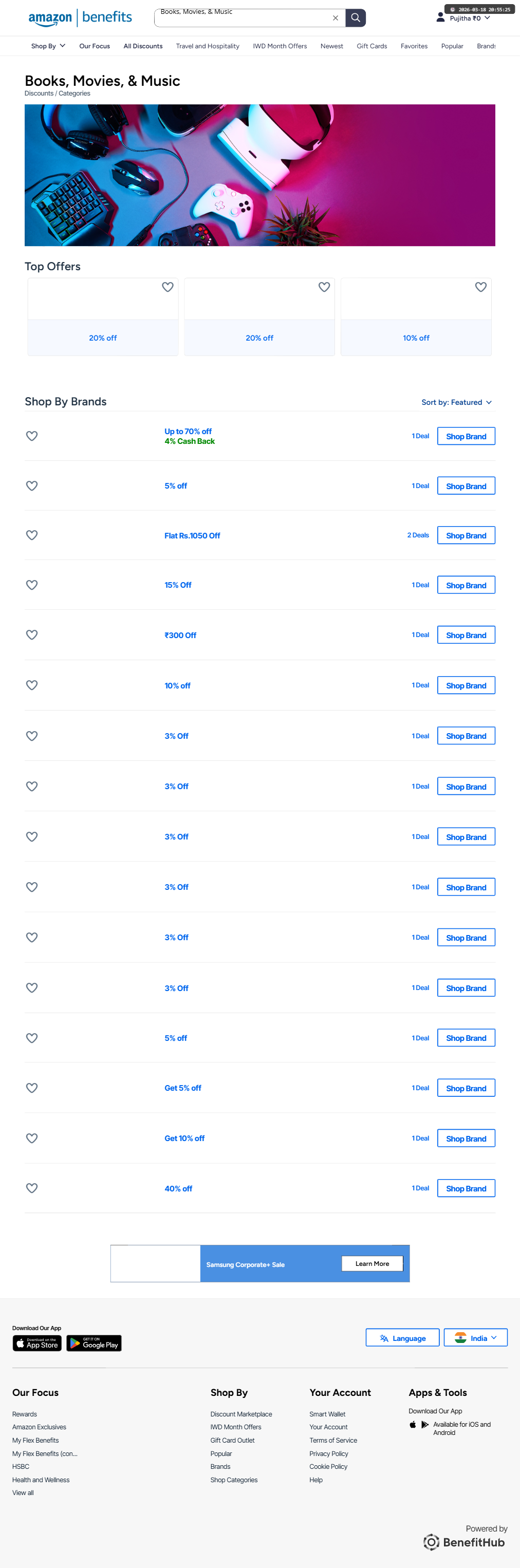Favorite the 10% off top offer card

tap(480, 287)
